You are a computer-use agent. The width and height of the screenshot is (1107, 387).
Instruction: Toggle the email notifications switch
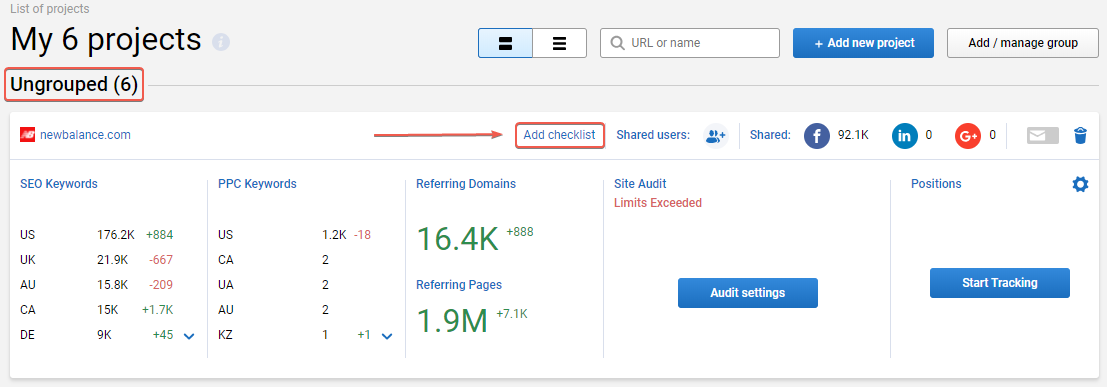1043,136
